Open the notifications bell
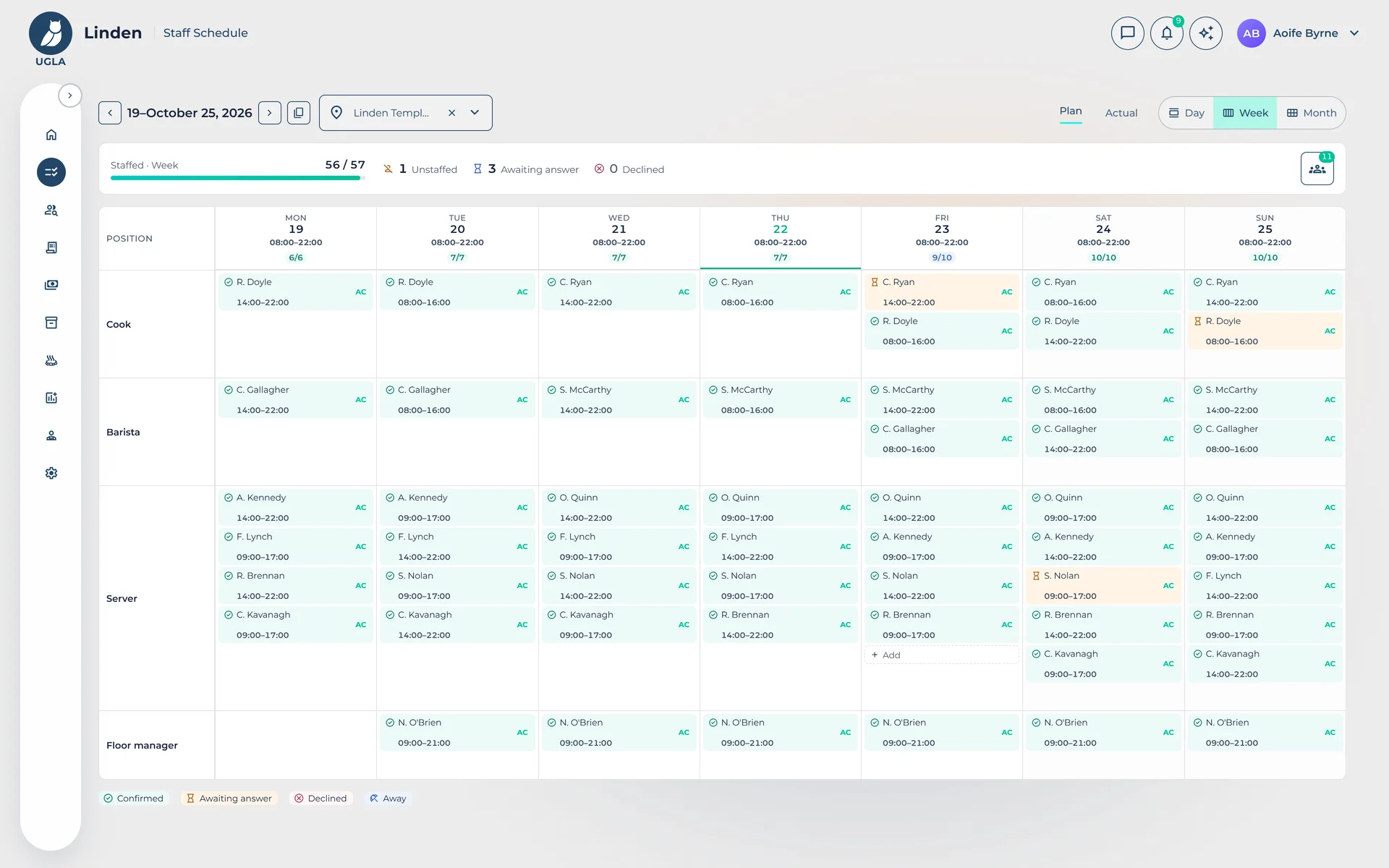 coord(1166,33)
